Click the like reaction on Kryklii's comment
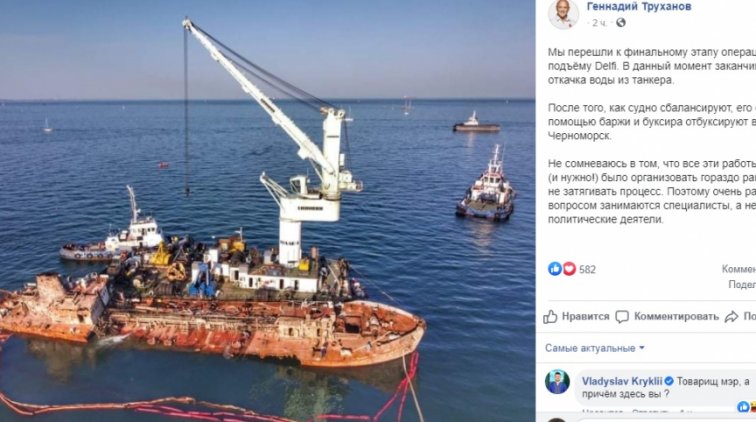The height and width of the screenshot is (422, 756). pyautogui.click(x=743, y=407)
